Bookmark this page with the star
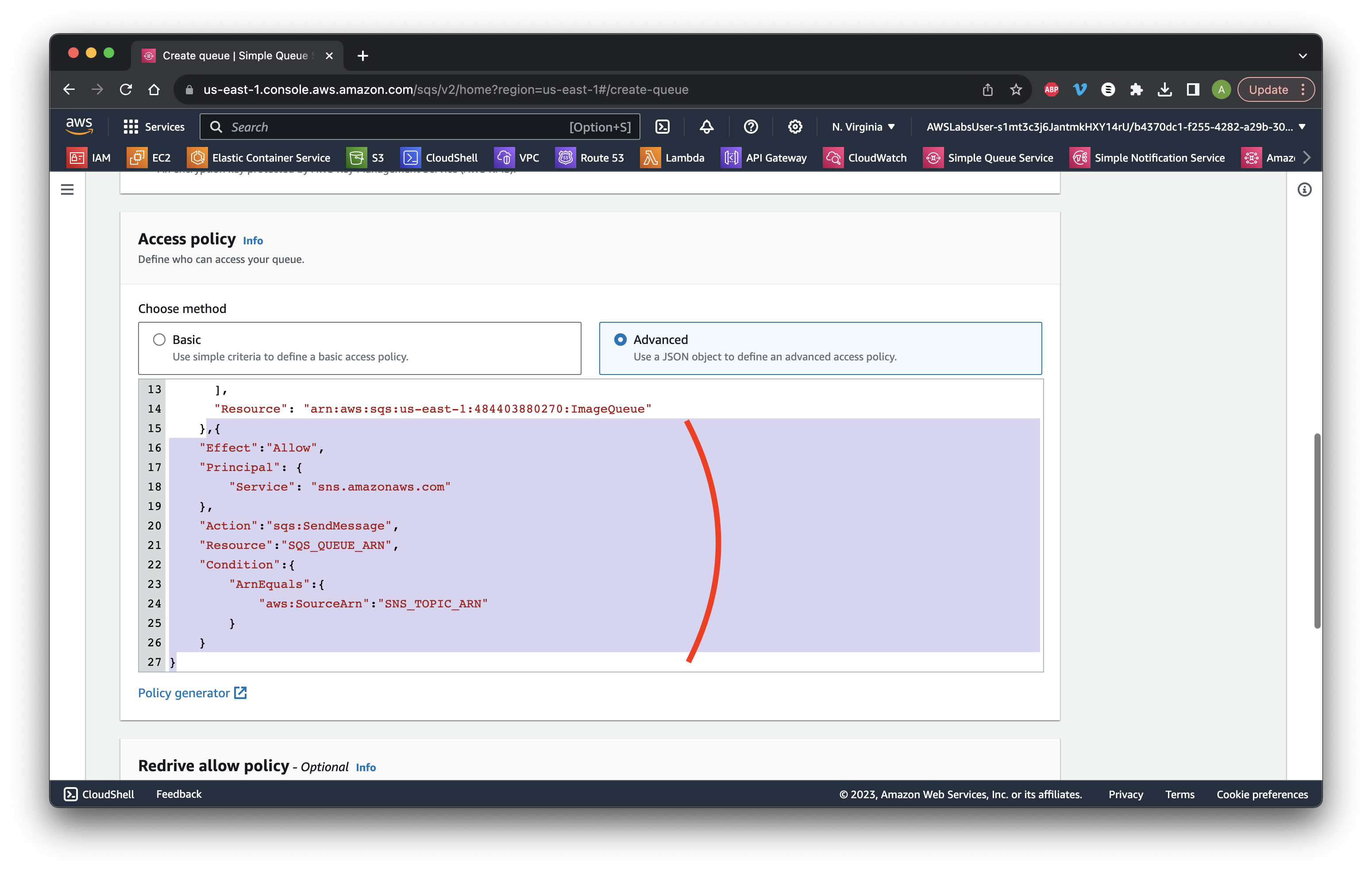 point(1016,89)
